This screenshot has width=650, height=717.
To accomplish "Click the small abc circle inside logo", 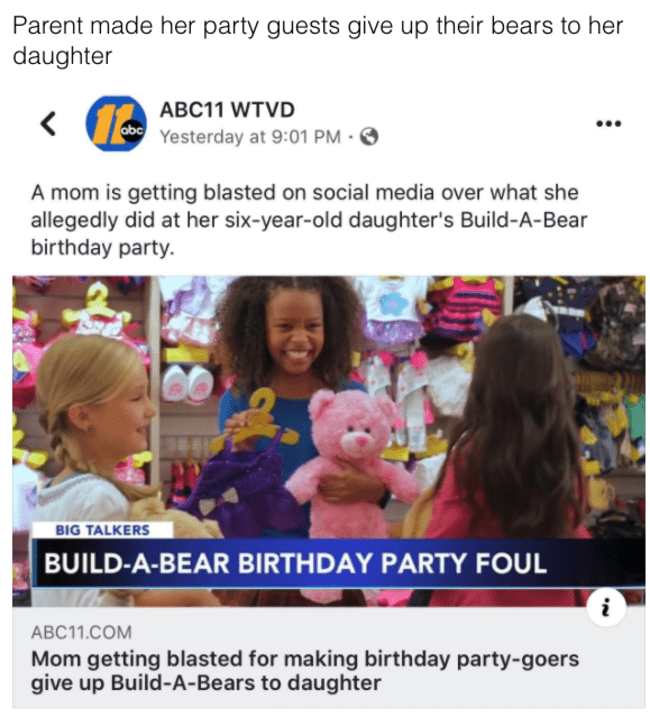I will coord(132,131).
